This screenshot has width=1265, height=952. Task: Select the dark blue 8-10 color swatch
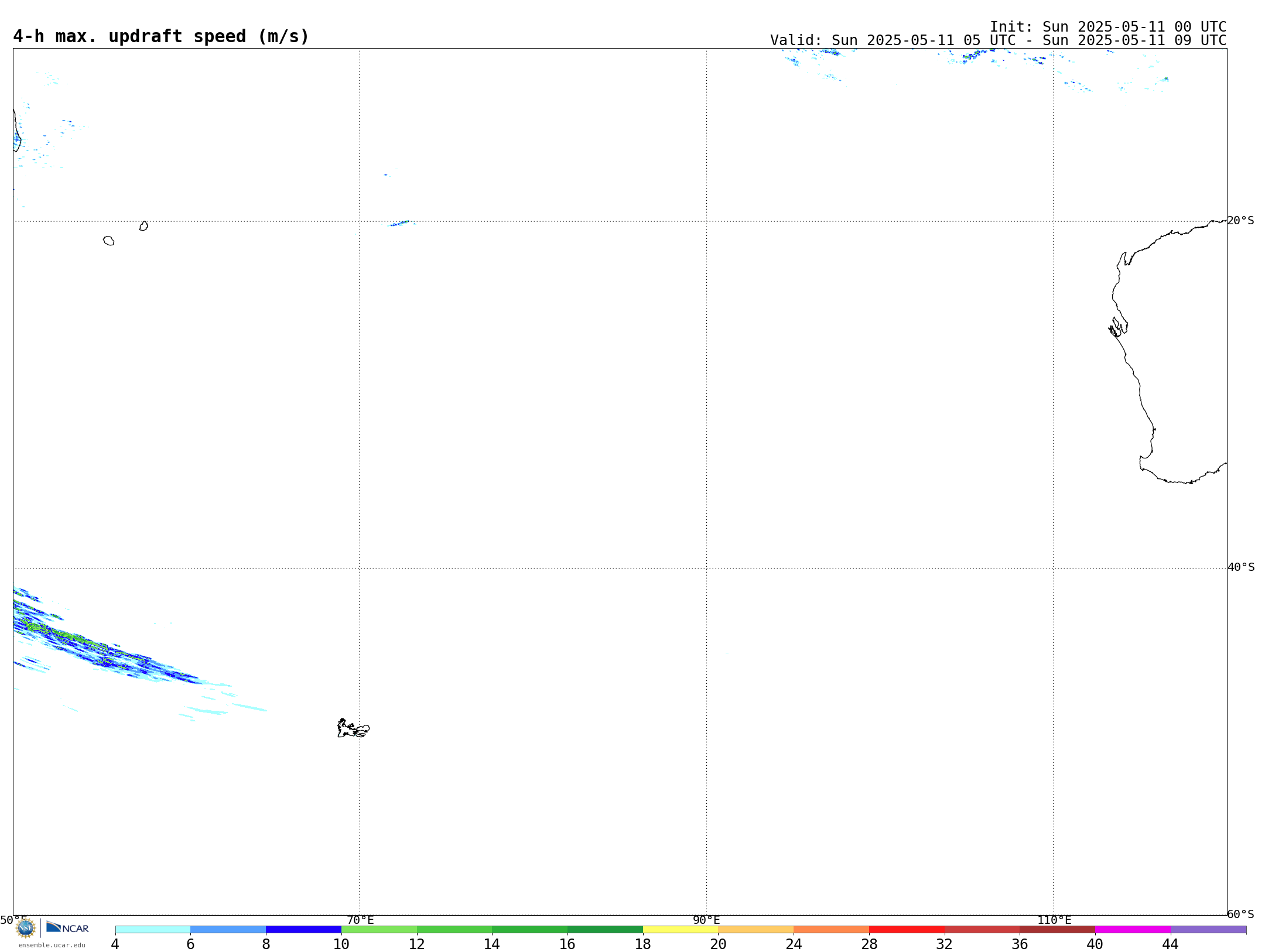tap(303, 930)
